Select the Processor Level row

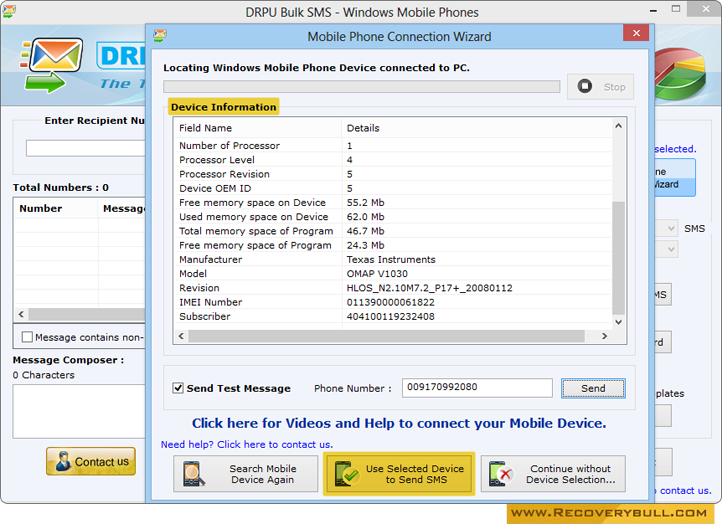pos(393,160)
